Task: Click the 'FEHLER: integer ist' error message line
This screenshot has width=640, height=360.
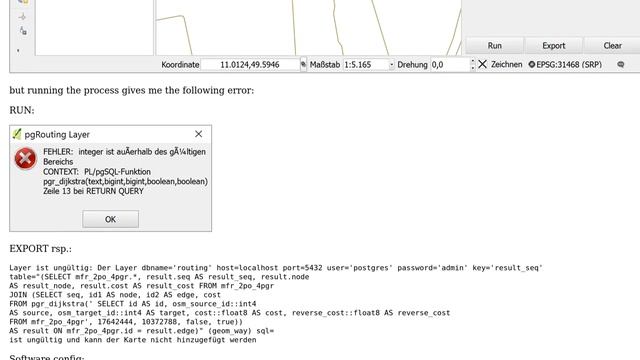Action: (124, 151)
